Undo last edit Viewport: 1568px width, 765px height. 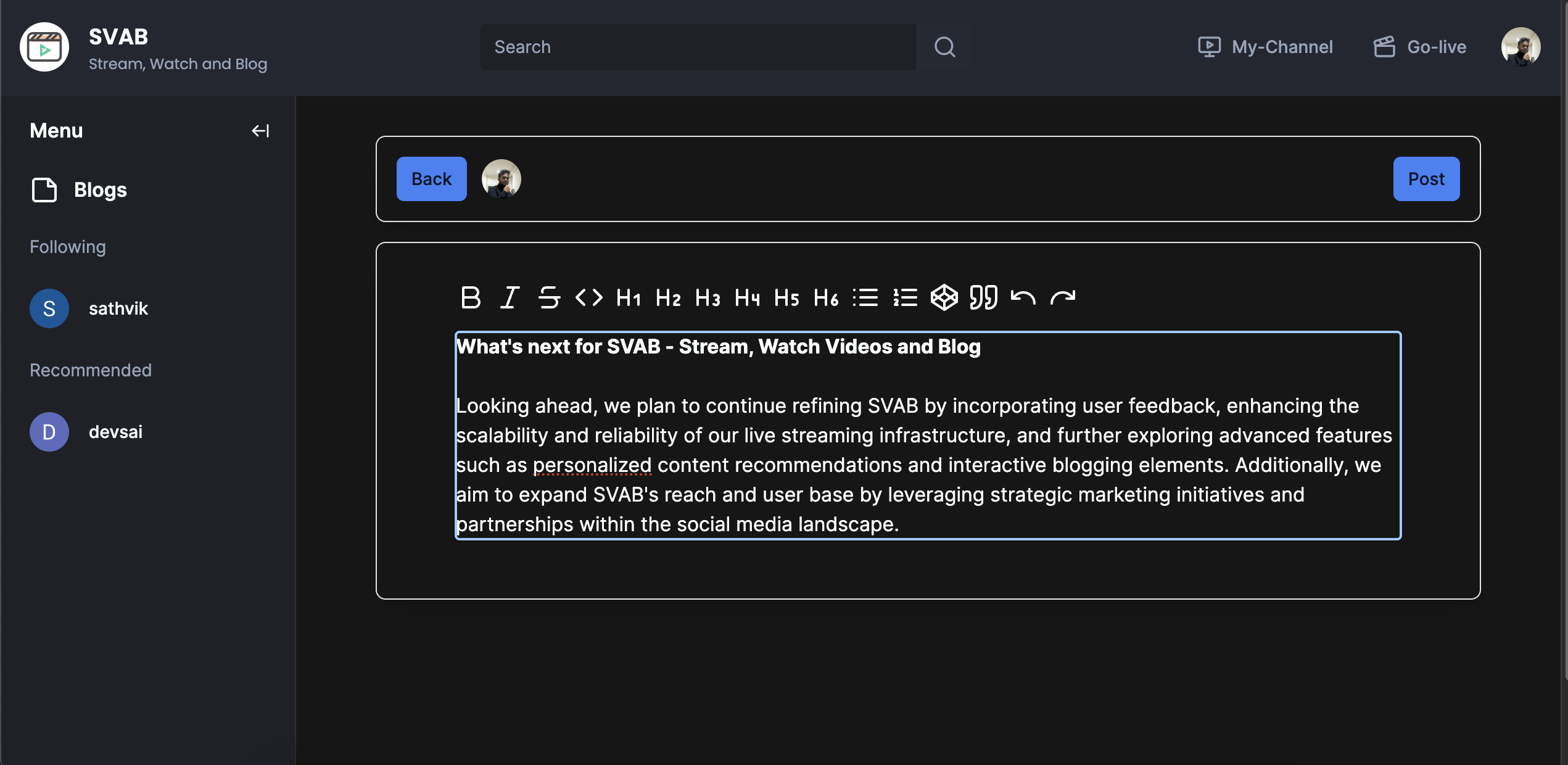[1023, 298]
